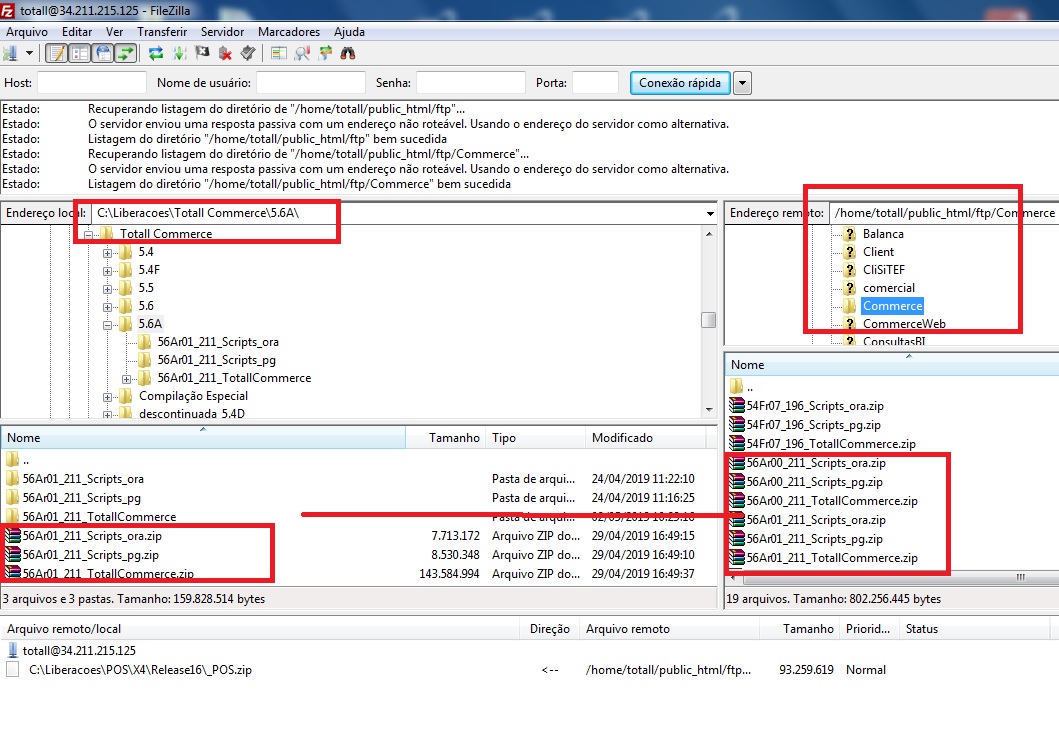Viewport: 1059px width, 735px height.
Task: Open the Transferir menu
Action: tap(162, 32)
